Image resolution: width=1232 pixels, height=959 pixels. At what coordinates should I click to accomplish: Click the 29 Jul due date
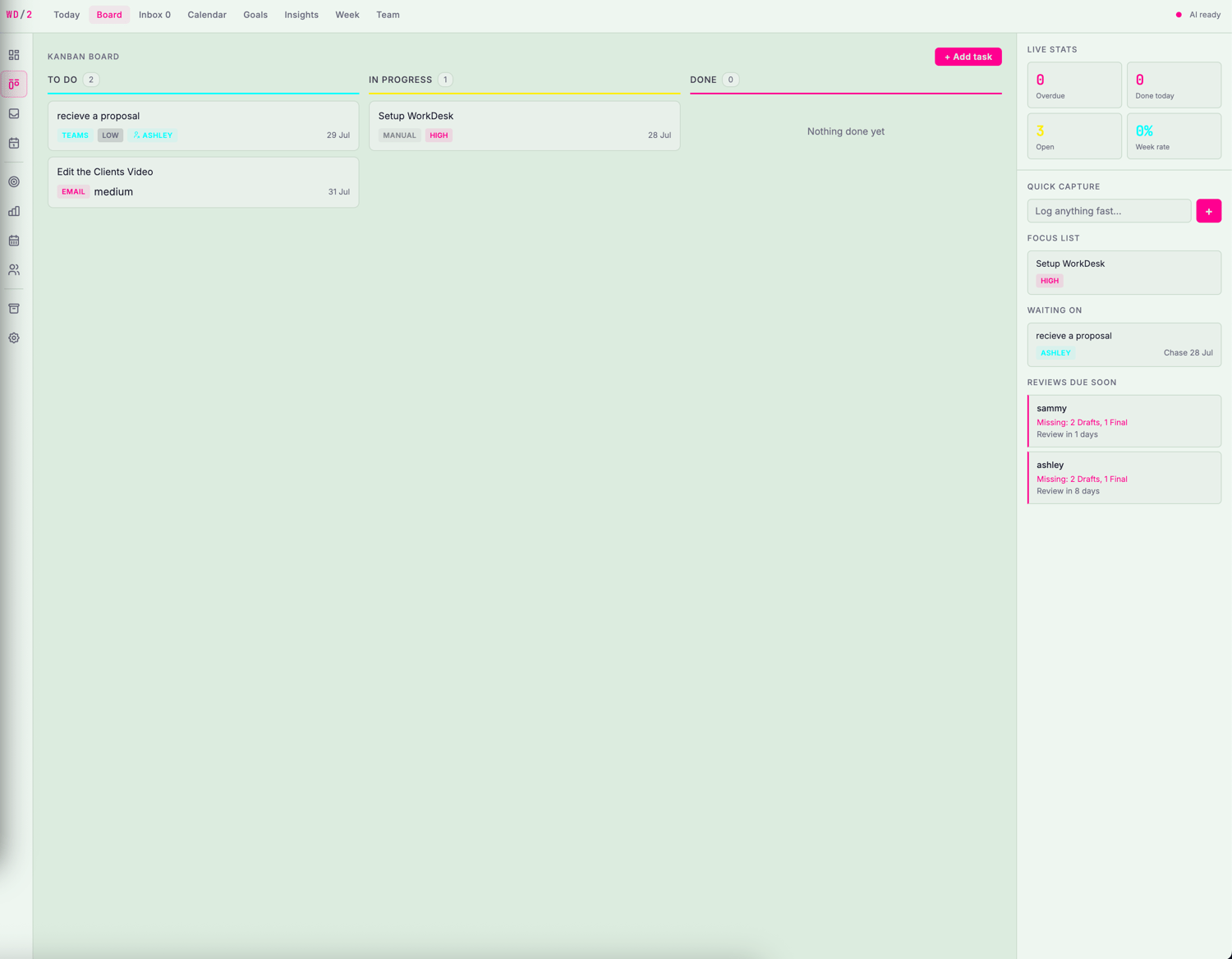(x=338, y=135)
